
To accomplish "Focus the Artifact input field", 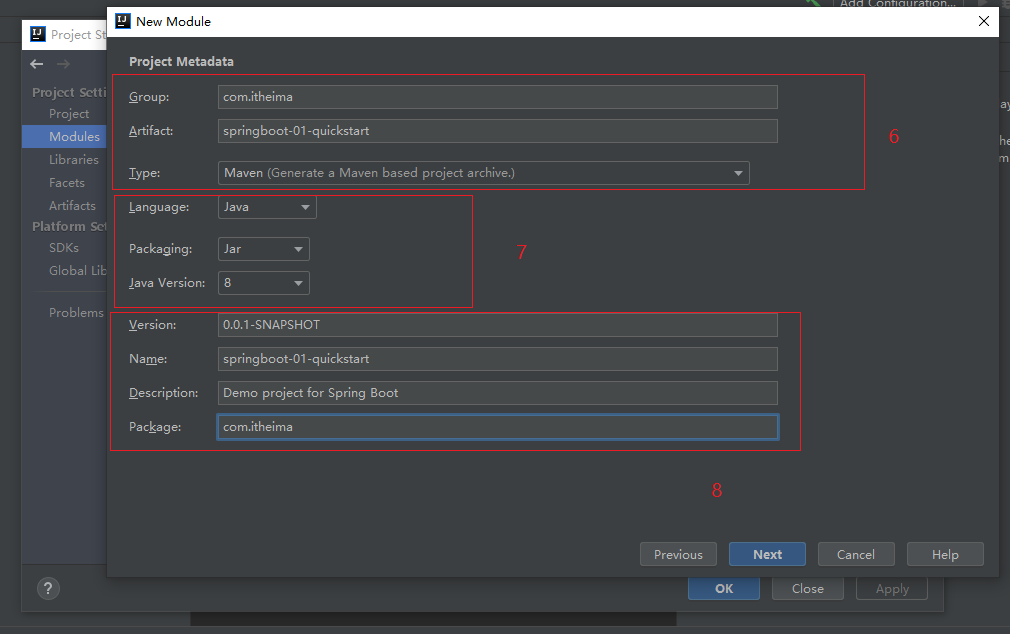I will [497, 131].
